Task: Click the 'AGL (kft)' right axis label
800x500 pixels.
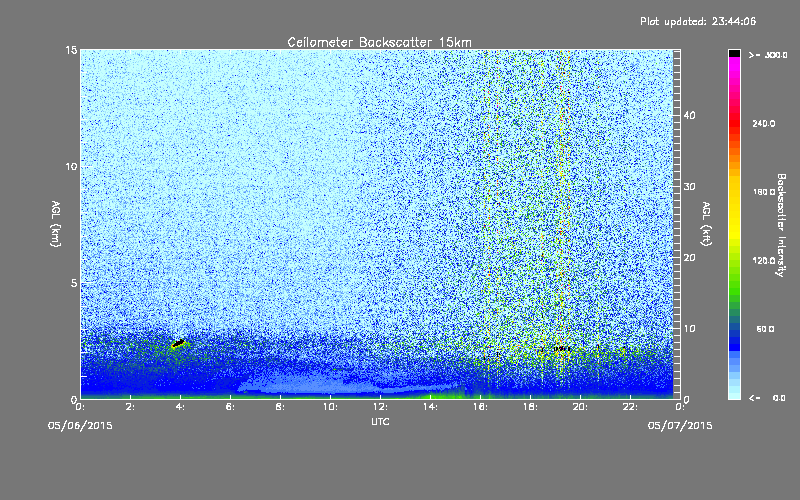Action: (707, 224)
